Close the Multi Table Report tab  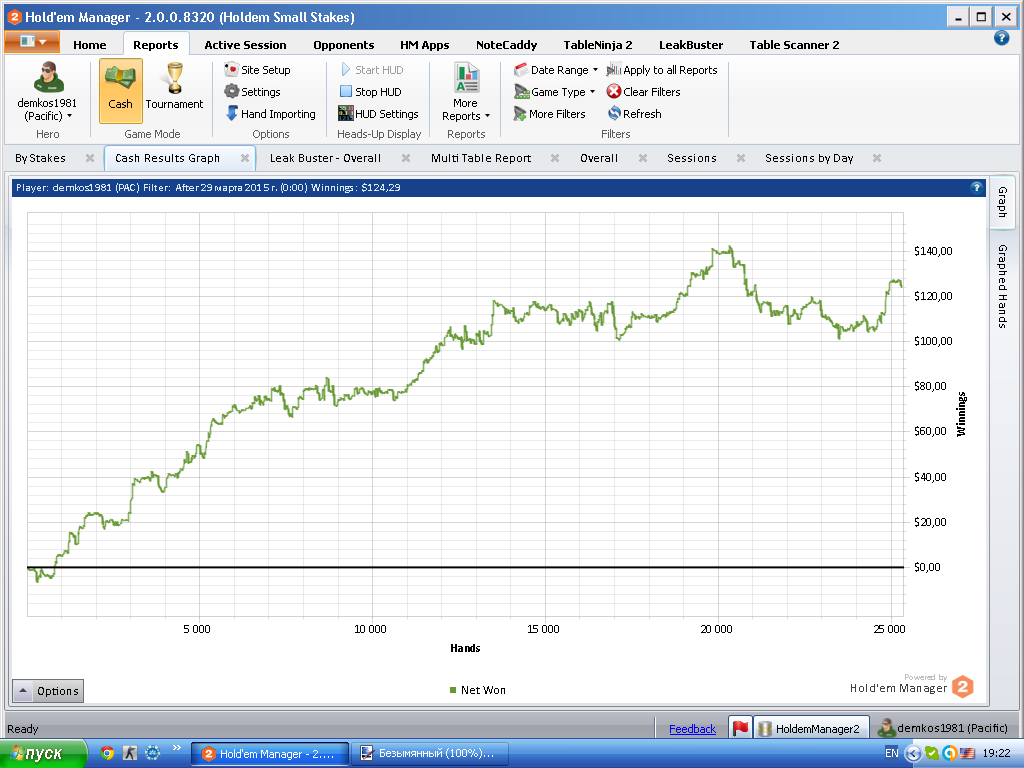(x=554, y=158)
